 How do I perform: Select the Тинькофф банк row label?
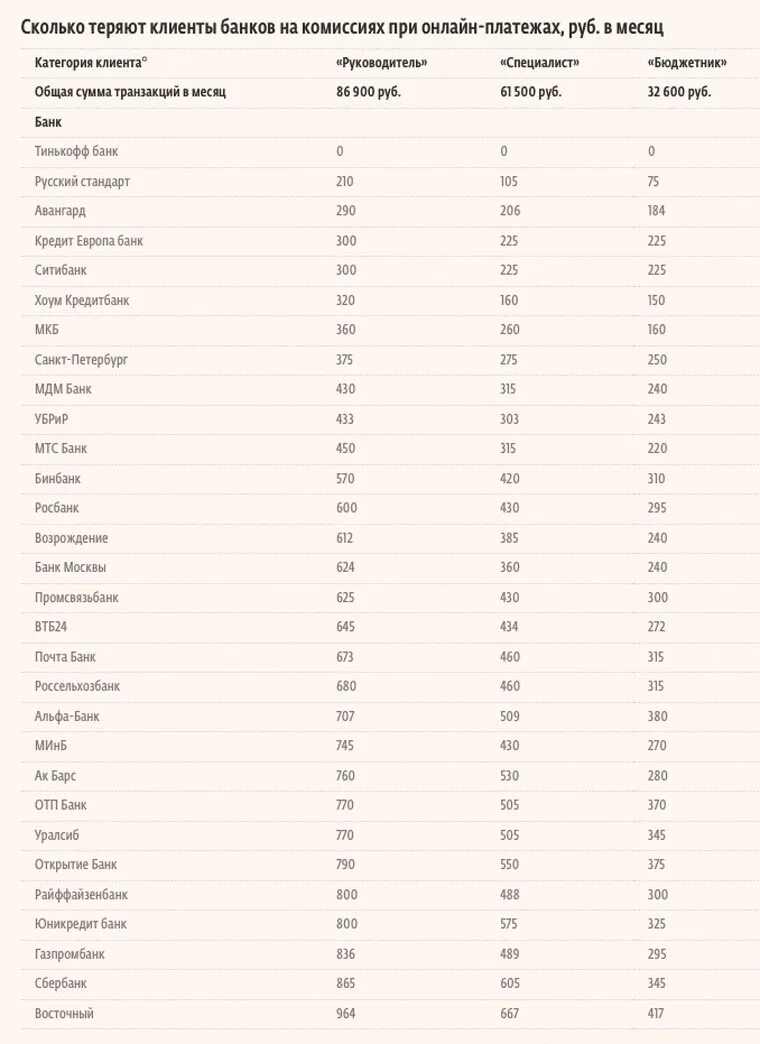(x=77, y=151)
